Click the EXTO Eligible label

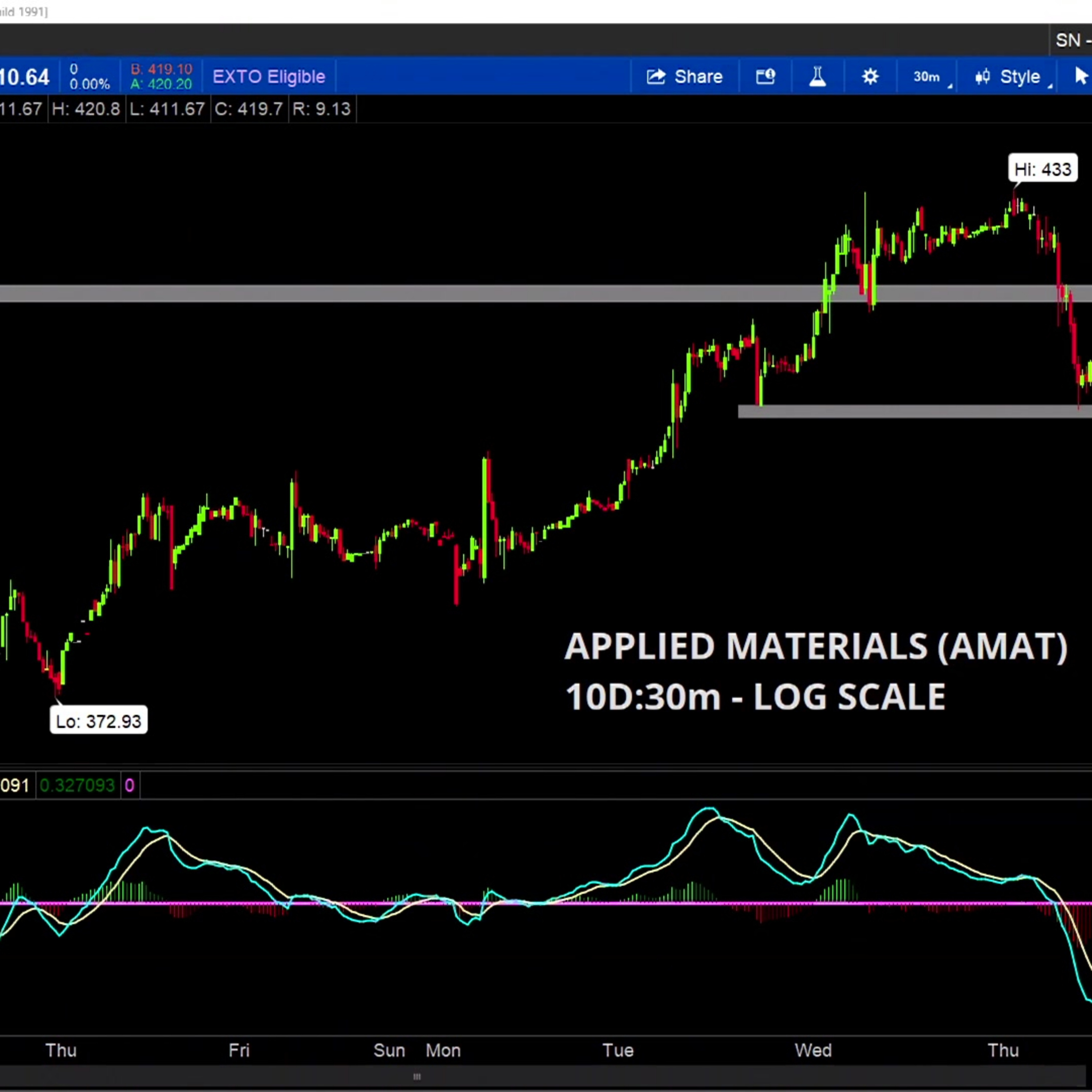269,76
